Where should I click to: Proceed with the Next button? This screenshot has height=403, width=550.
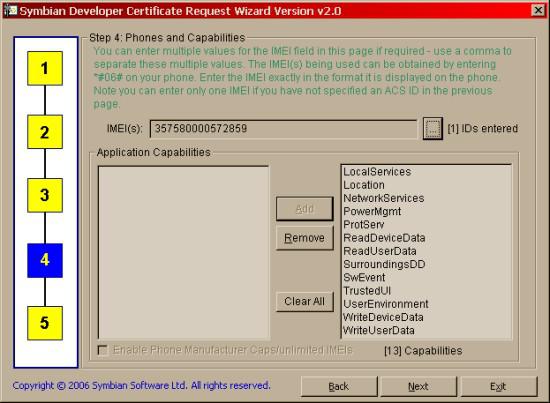click(x=418, y=387)
